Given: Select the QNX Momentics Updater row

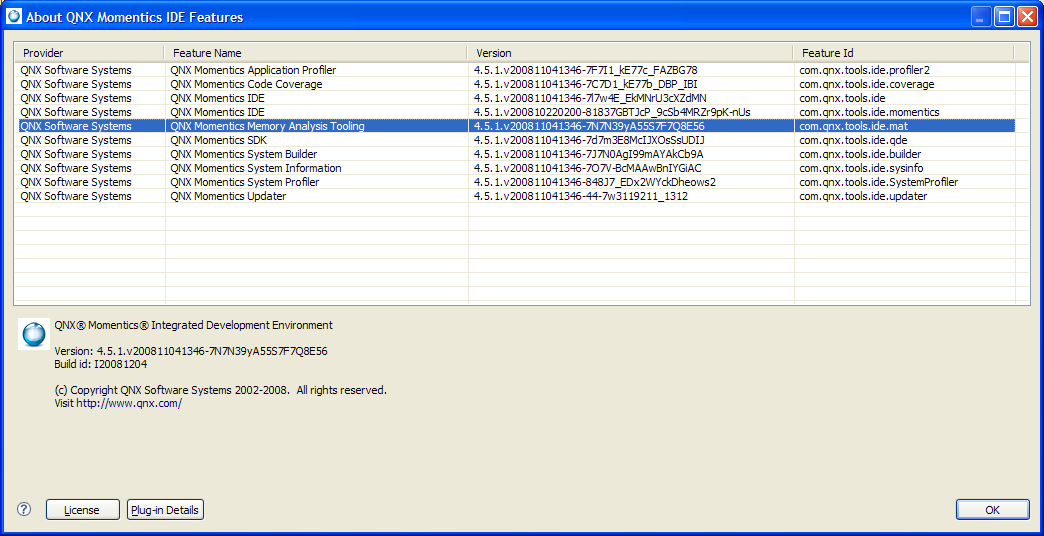Looking at the screenshot, I should pos(515,196).
